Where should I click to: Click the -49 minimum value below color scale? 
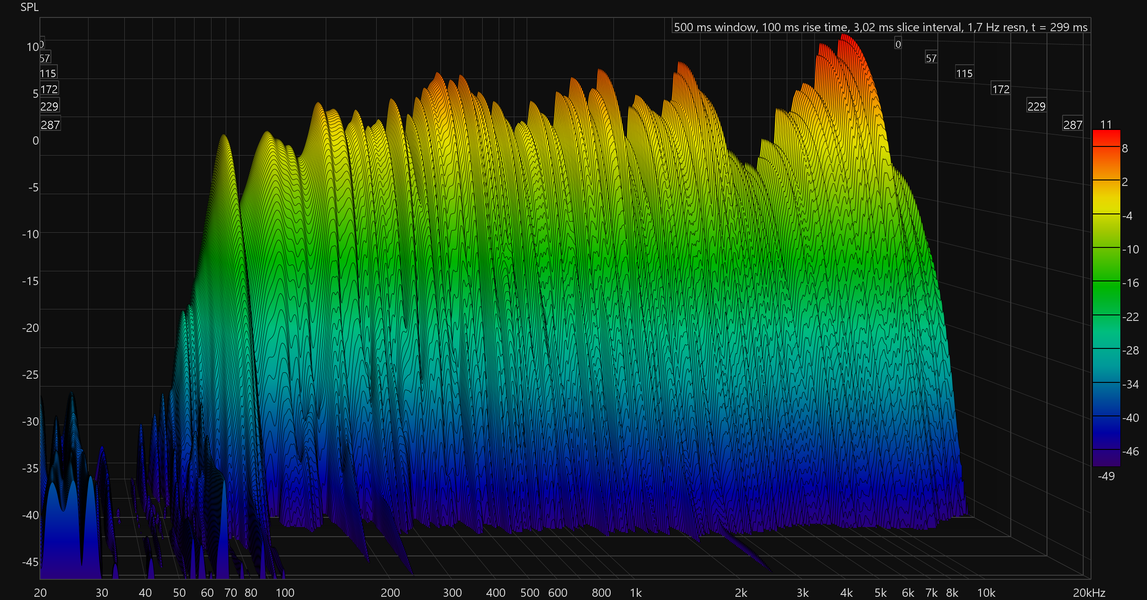1106,476
